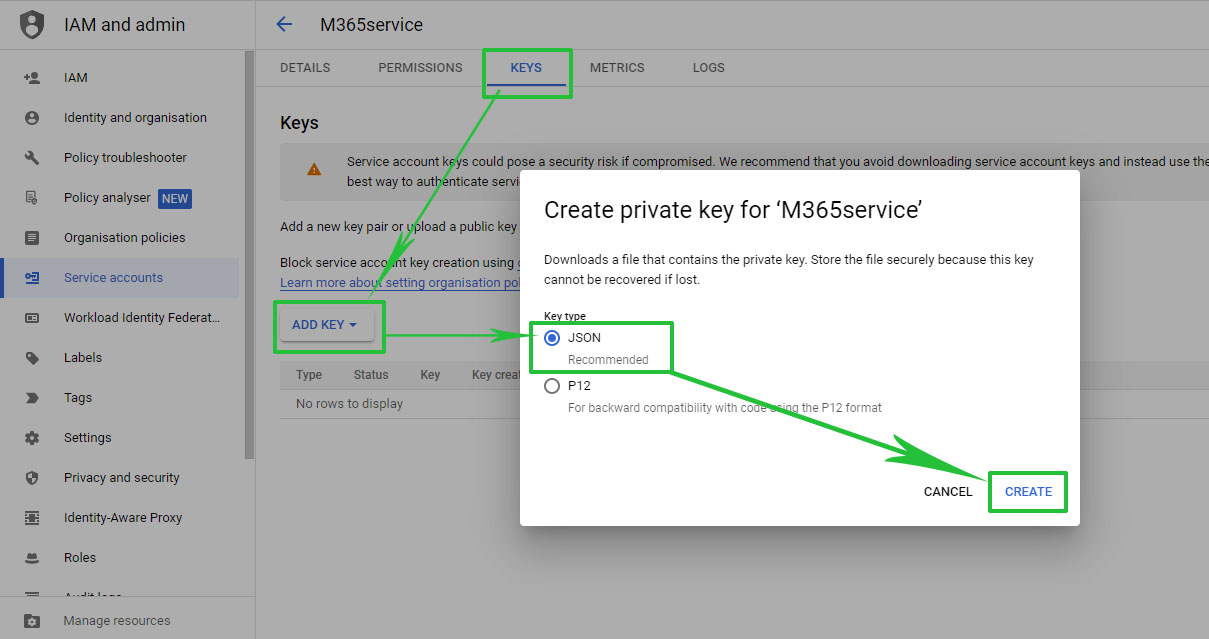Select the JSON key type radio button

(x=552, y=338)
